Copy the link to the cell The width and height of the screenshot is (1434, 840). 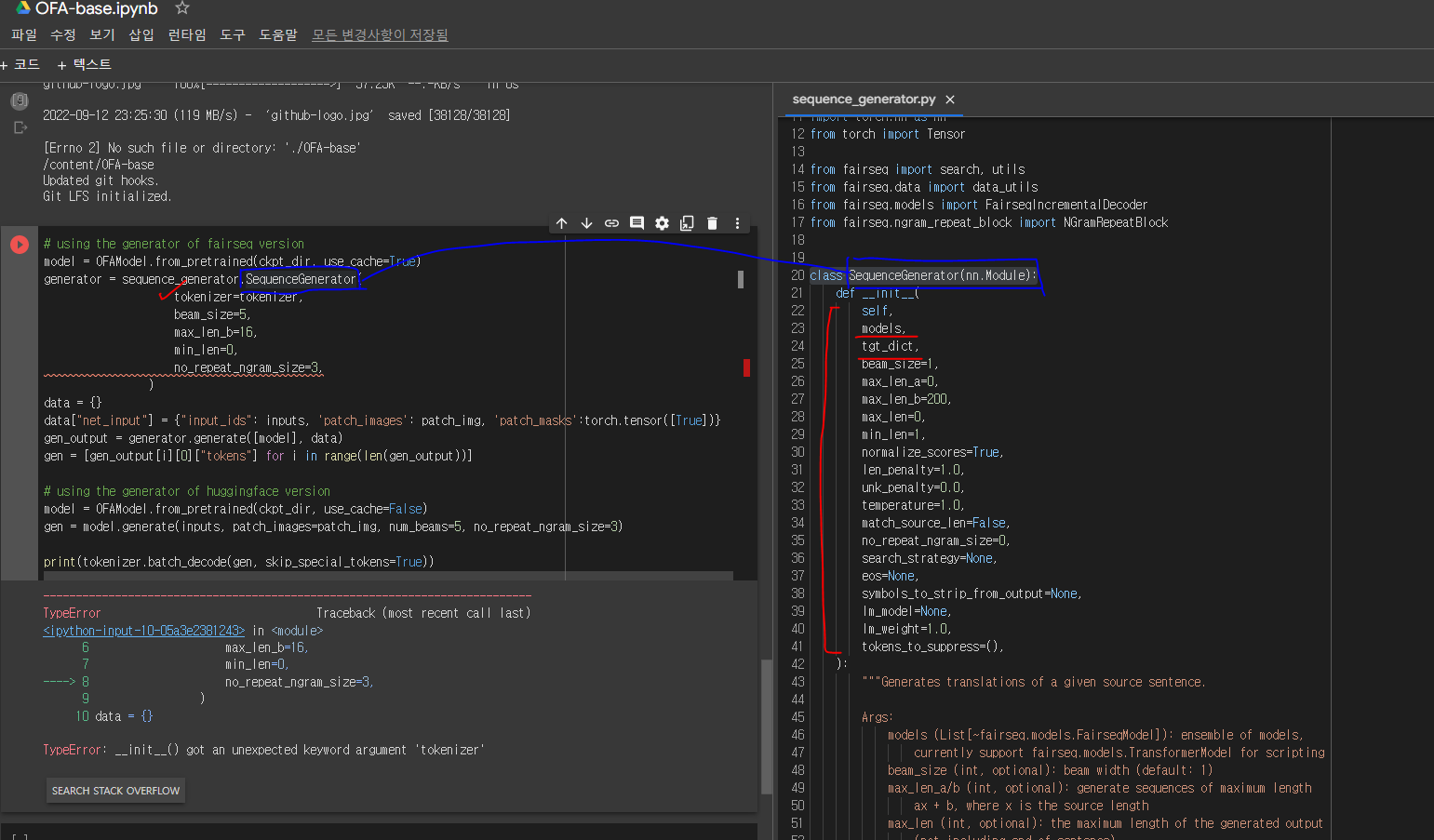pos(611,223)
